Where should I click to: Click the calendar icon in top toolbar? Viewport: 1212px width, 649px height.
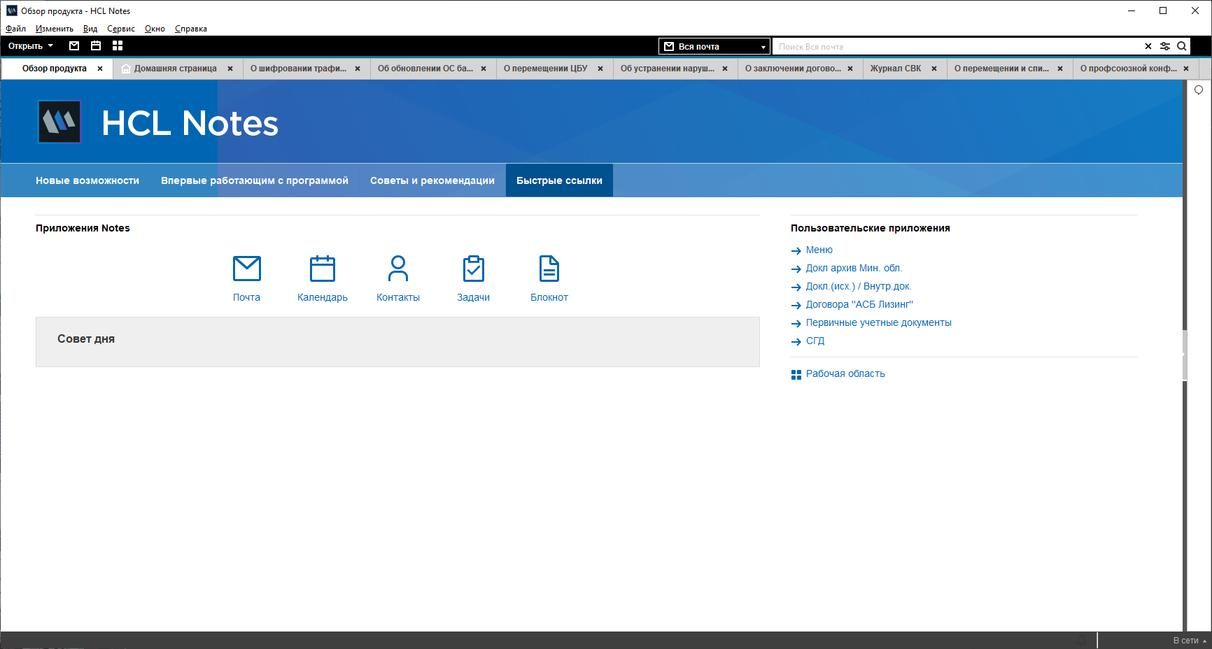pos(96,46)
